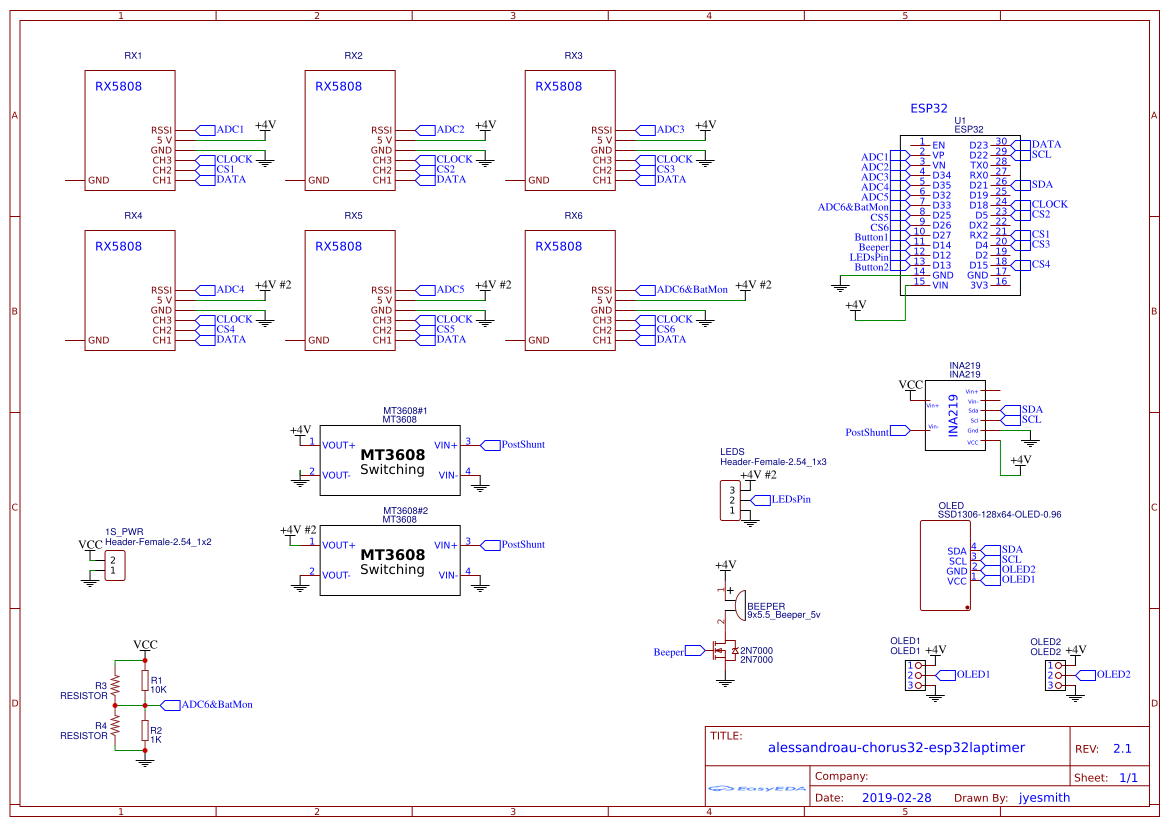Click the RX6 designator label
This screenshot has width=1171, height=827.
573,216
